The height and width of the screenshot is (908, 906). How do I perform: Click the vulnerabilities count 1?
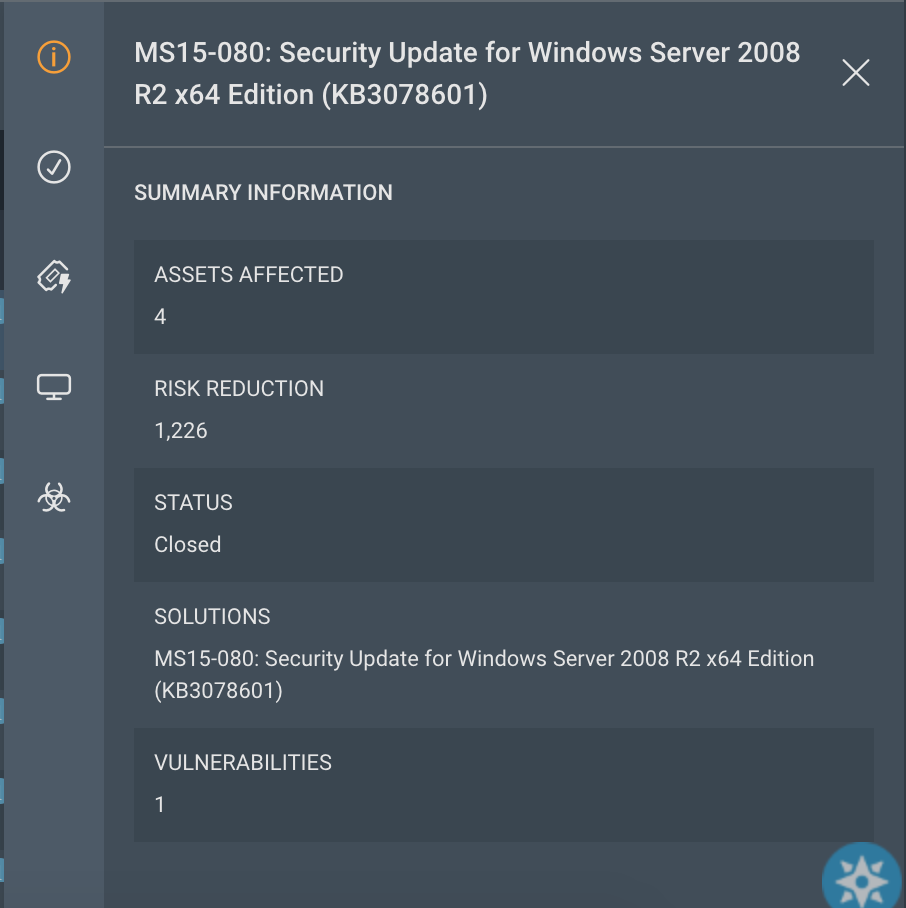(160, 804)
